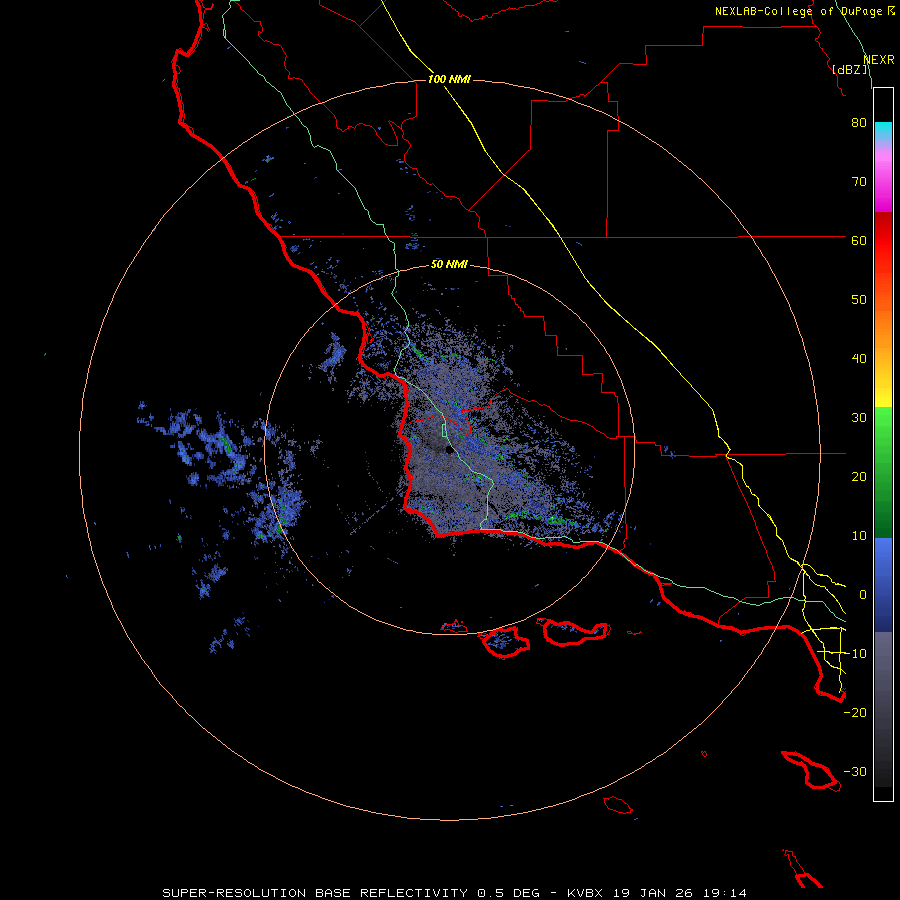Screen dimensions: 900x900
Task: Click the 100 NMI range ring label
Action: coord(449,79)
